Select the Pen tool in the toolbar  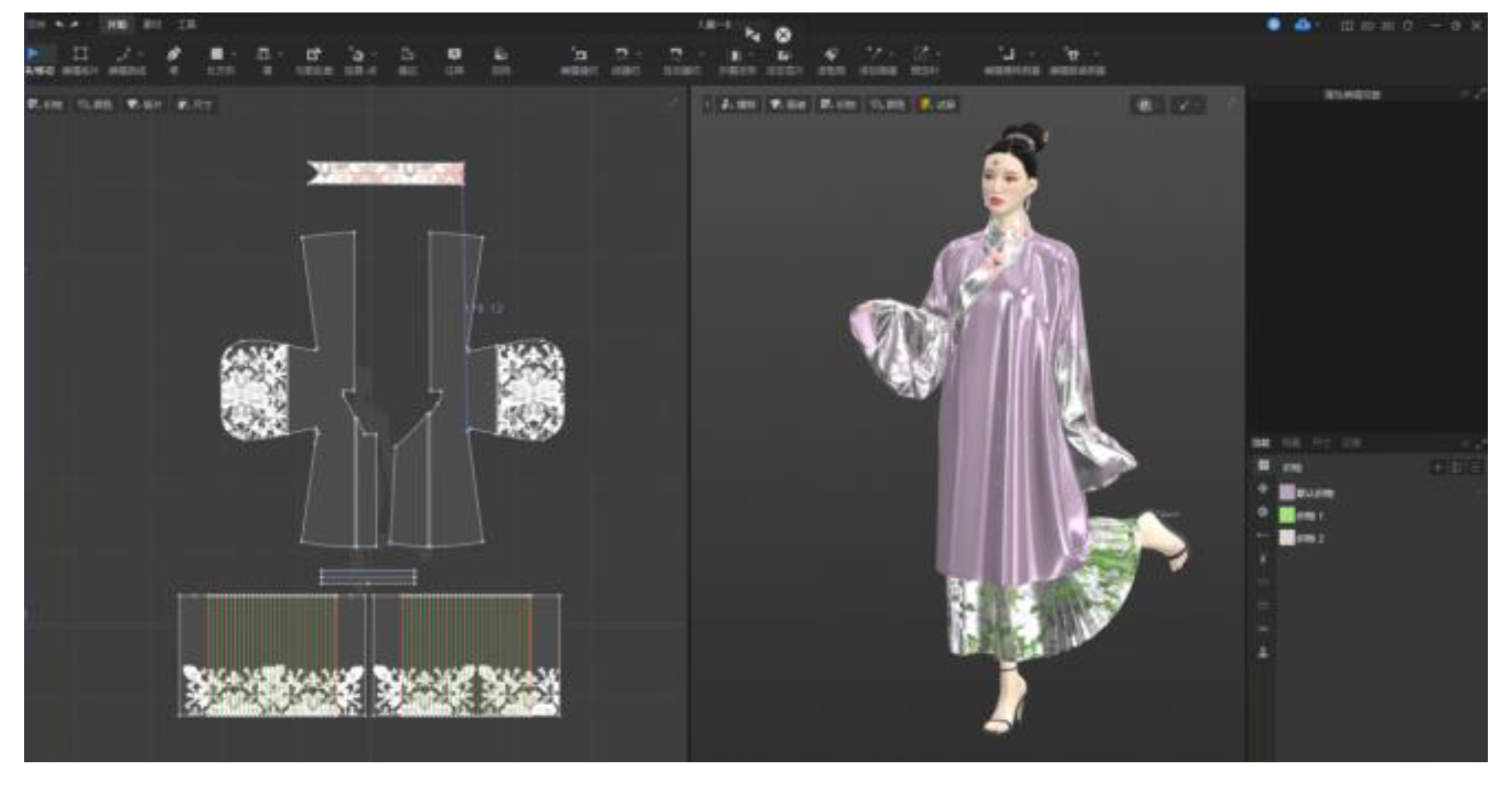tap(173, 54)
